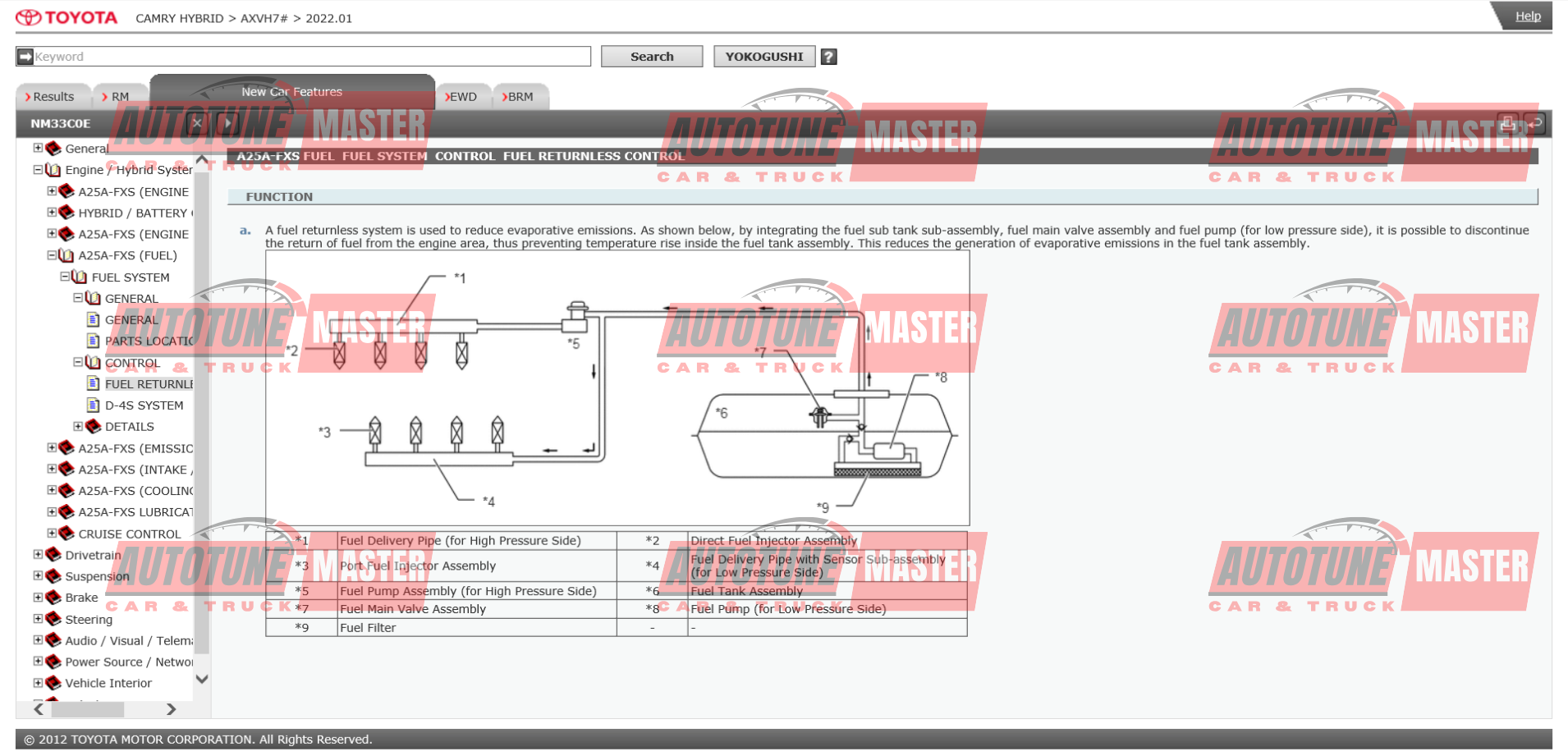Click the Toyota logo
1568x756 pixels.
coord(67,17)
